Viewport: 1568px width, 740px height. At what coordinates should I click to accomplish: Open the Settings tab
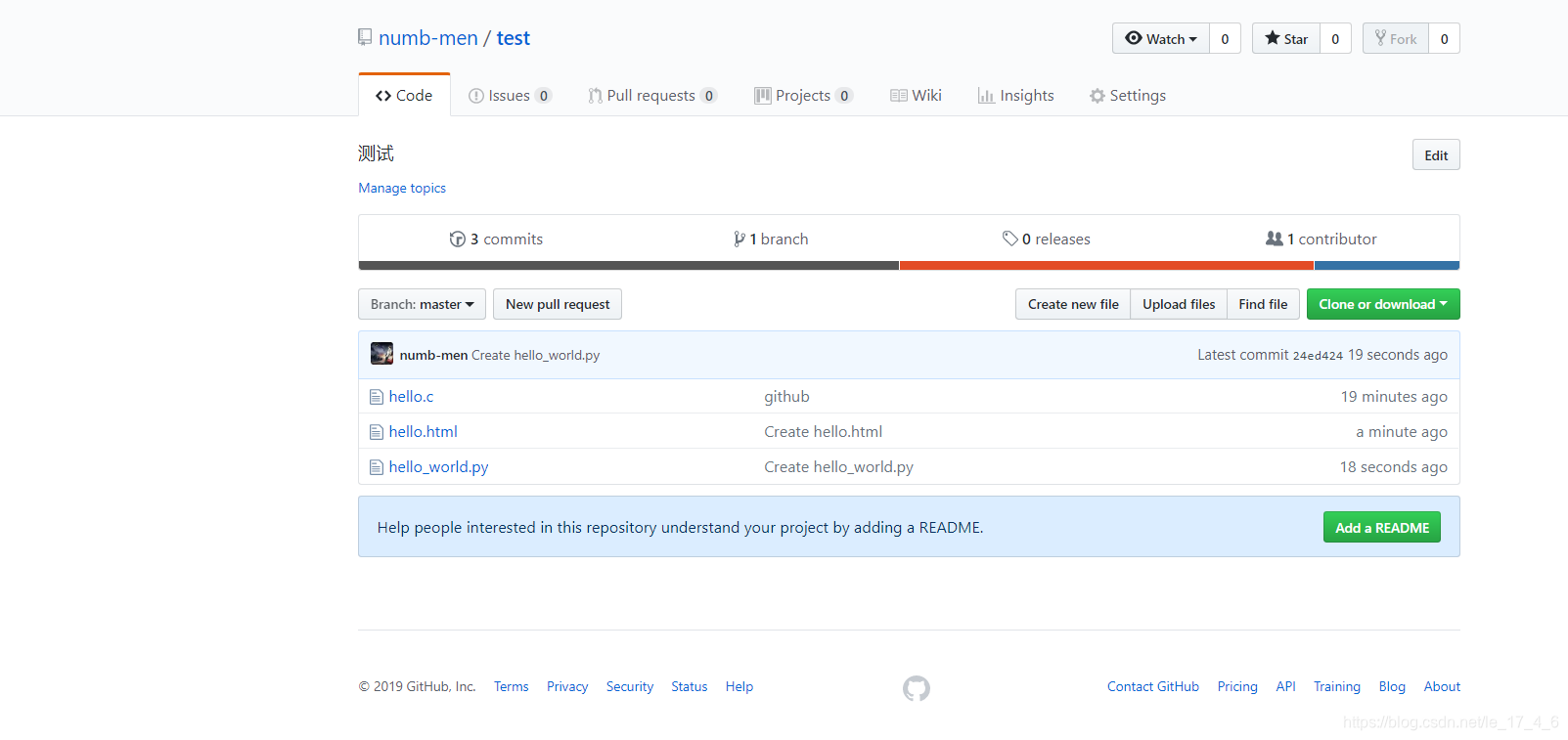click(x=1128, y=95)
